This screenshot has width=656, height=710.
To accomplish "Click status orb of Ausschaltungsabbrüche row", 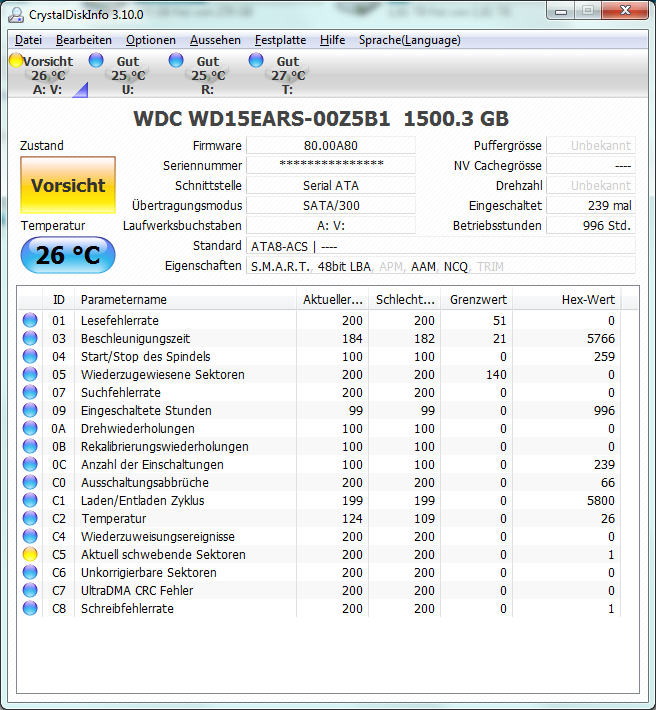I will coord(30,482).
